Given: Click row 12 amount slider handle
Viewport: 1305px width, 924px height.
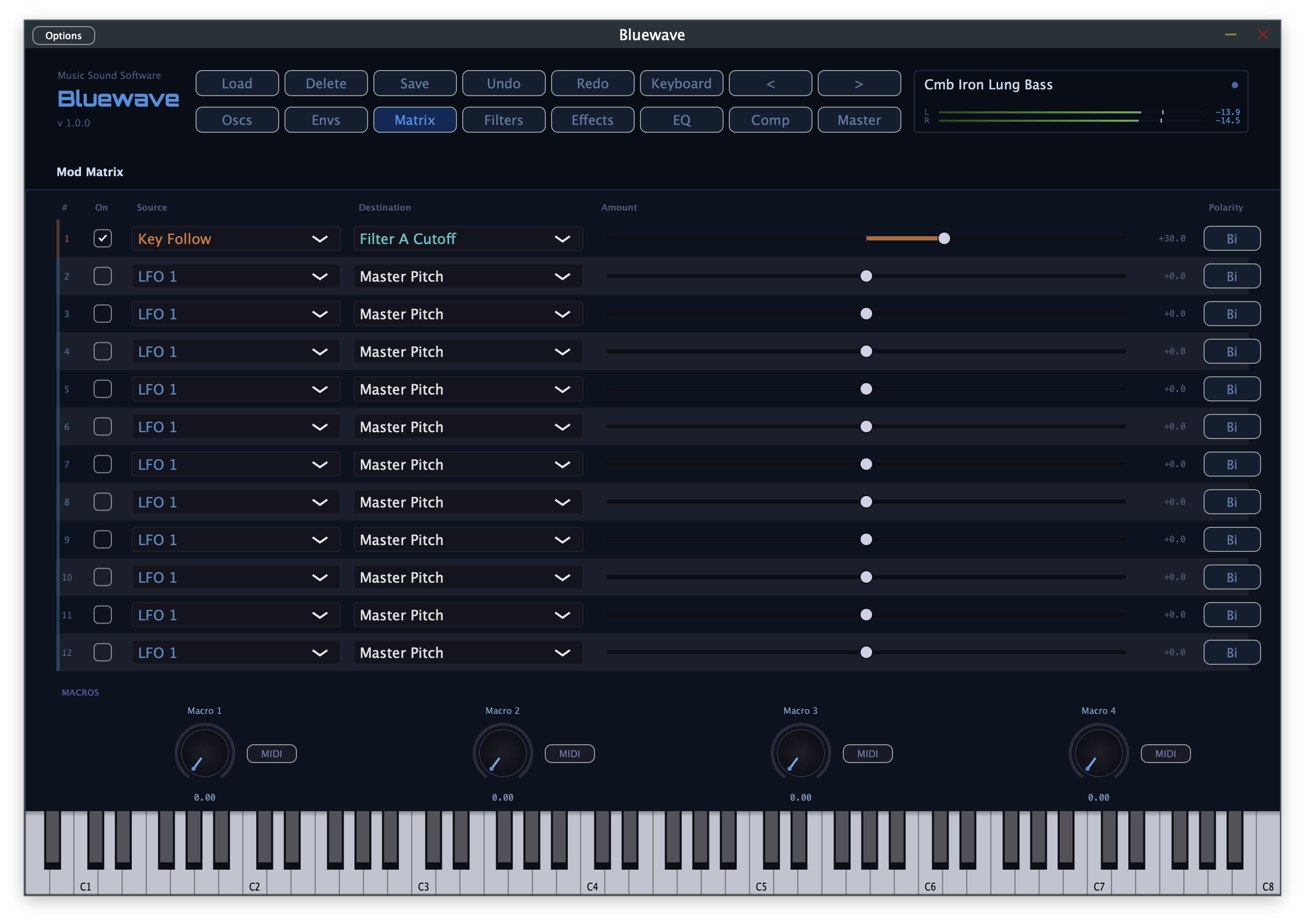Looking at the screenshot, I should 866,653.
